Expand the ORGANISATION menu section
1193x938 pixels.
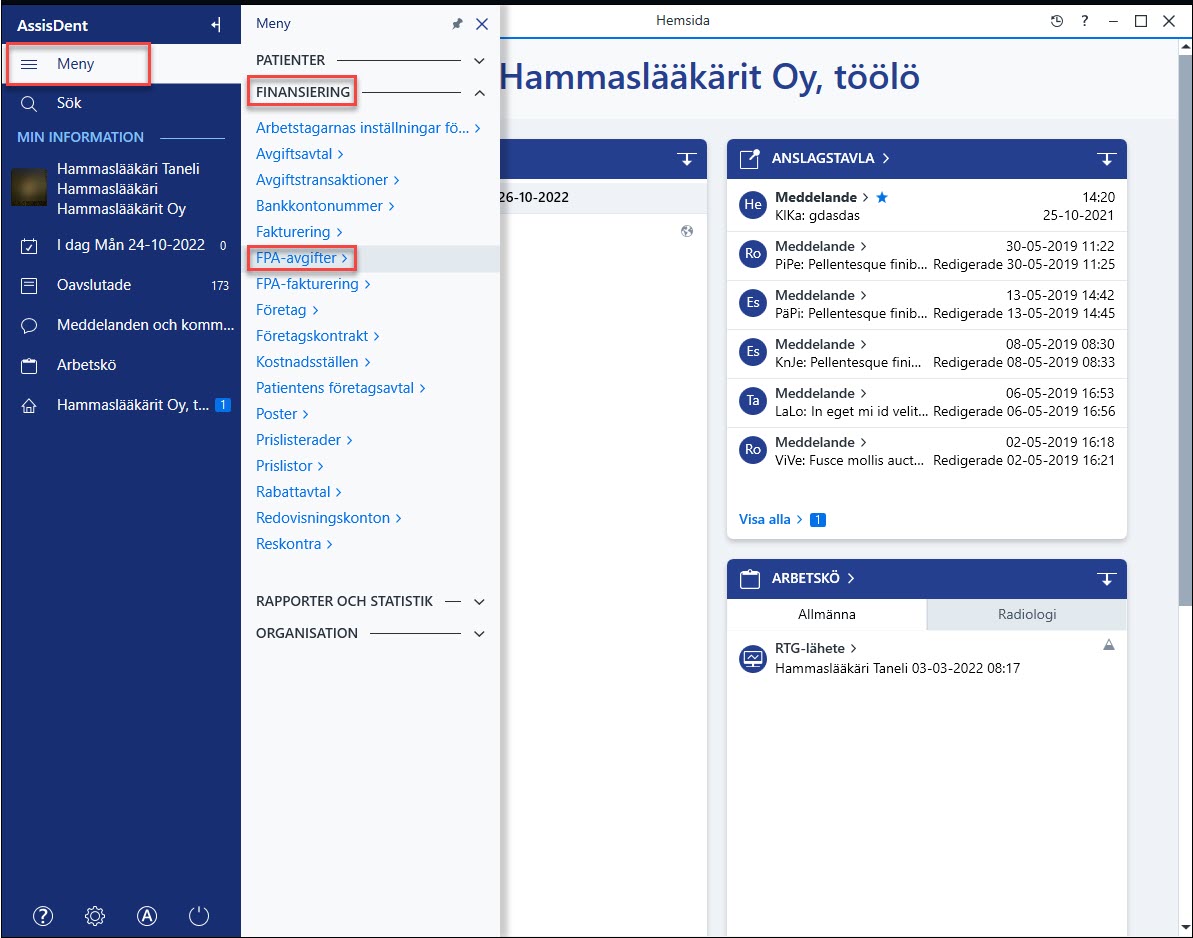click(x=479, y=634)
